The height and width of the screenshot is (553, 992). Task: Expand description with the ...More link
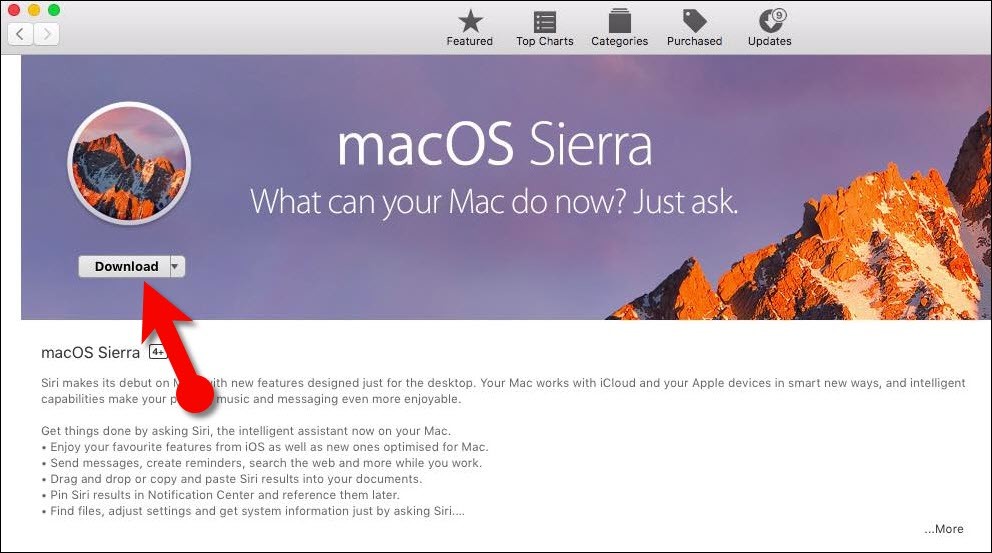[943, 529]
